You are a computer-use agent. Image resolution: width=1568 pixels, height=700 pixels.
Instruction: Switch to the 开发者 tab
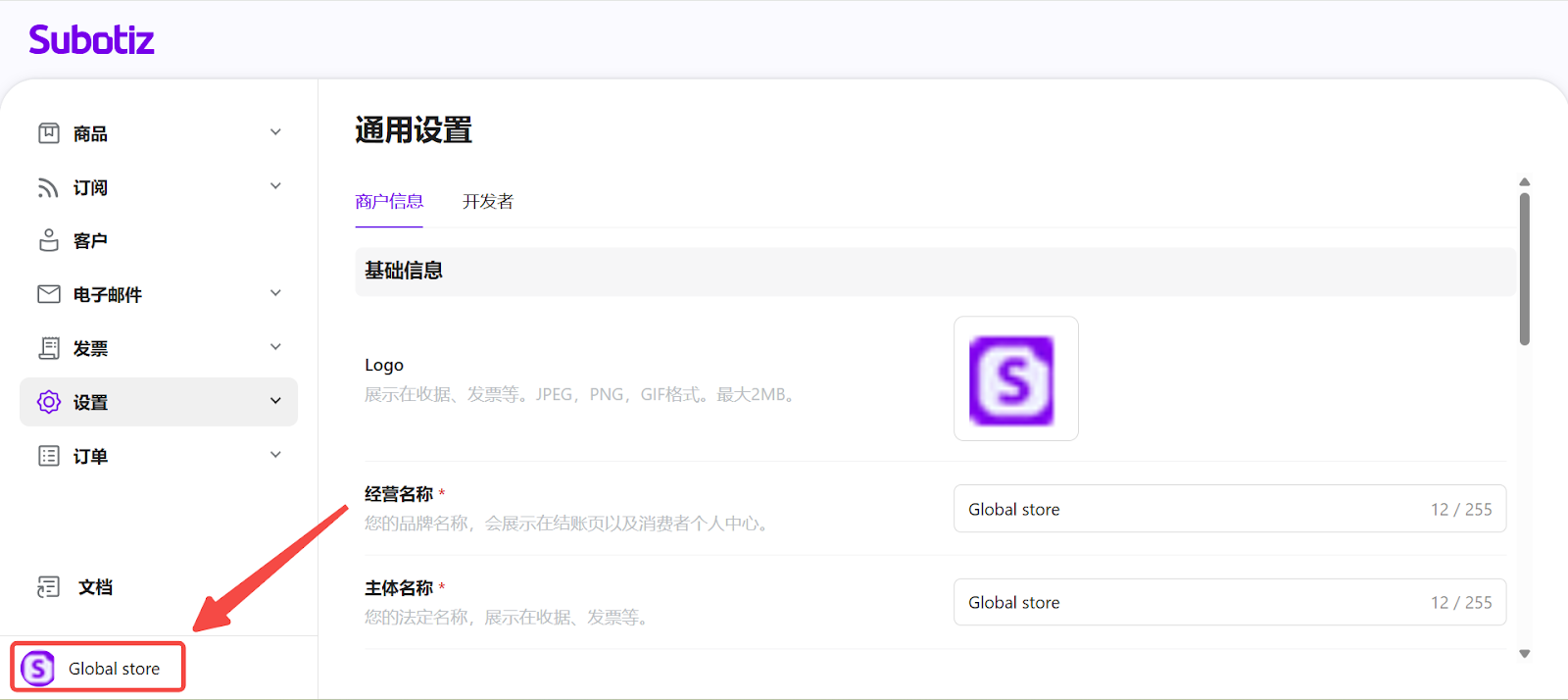pyautogui.click(x=487, y=202)
